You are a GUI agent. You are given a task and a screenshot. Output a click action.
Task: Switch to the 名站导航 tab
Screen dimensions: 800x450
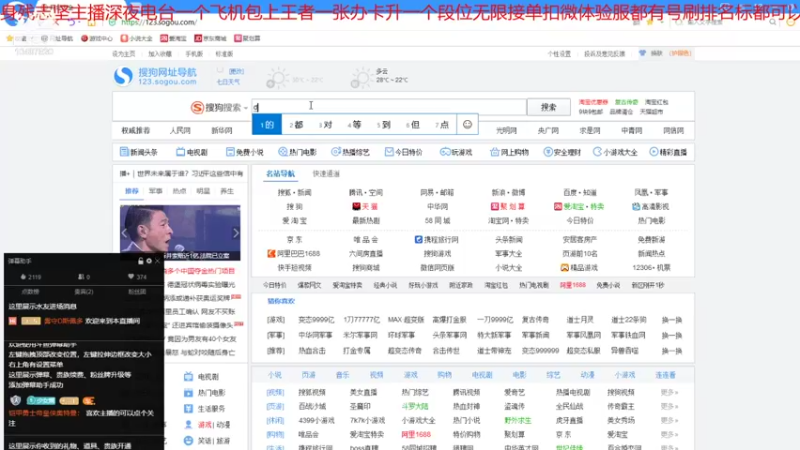point(280,173)
